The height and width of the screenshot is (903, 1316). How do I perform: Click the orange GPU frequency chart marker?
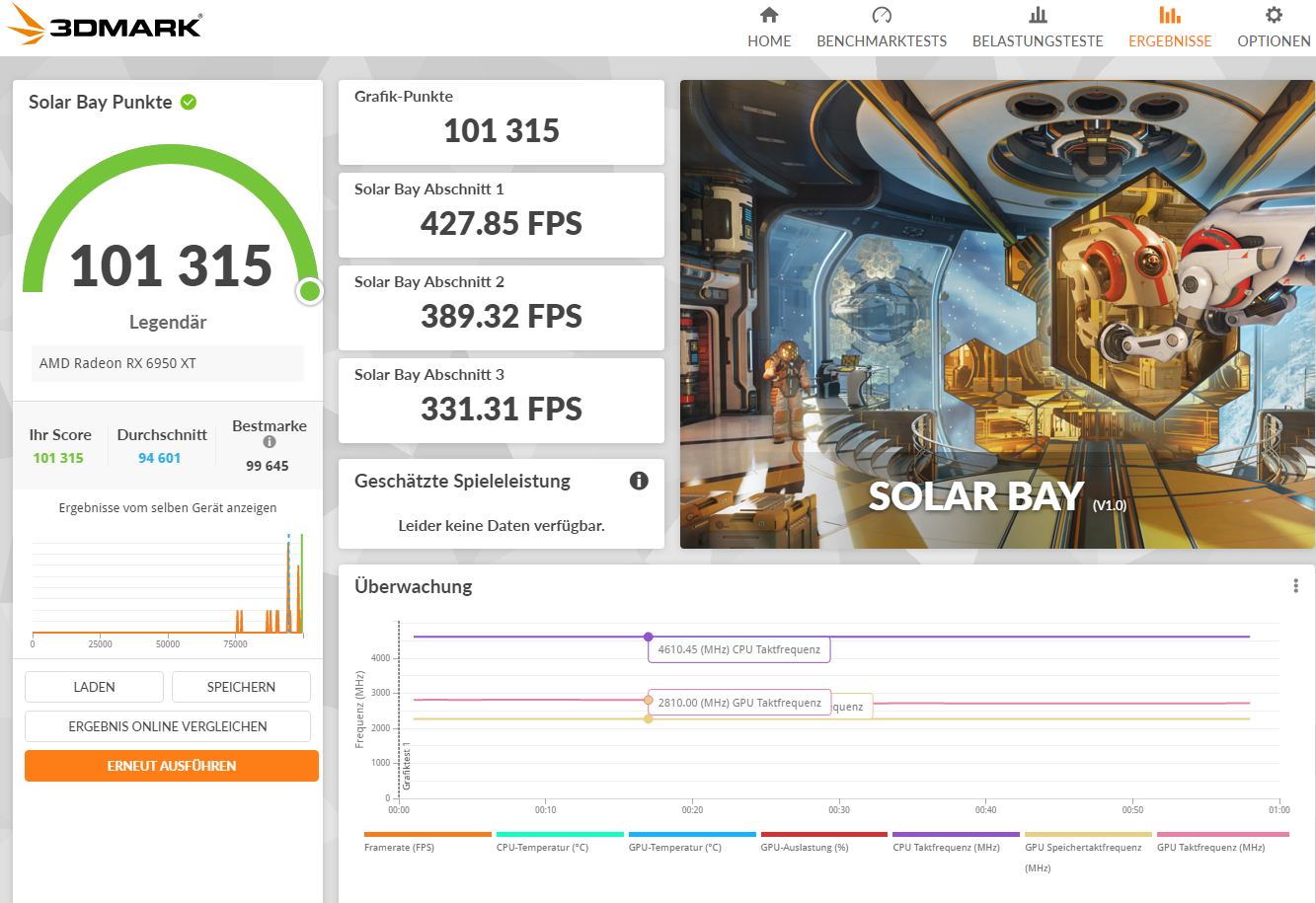[648, 701]
